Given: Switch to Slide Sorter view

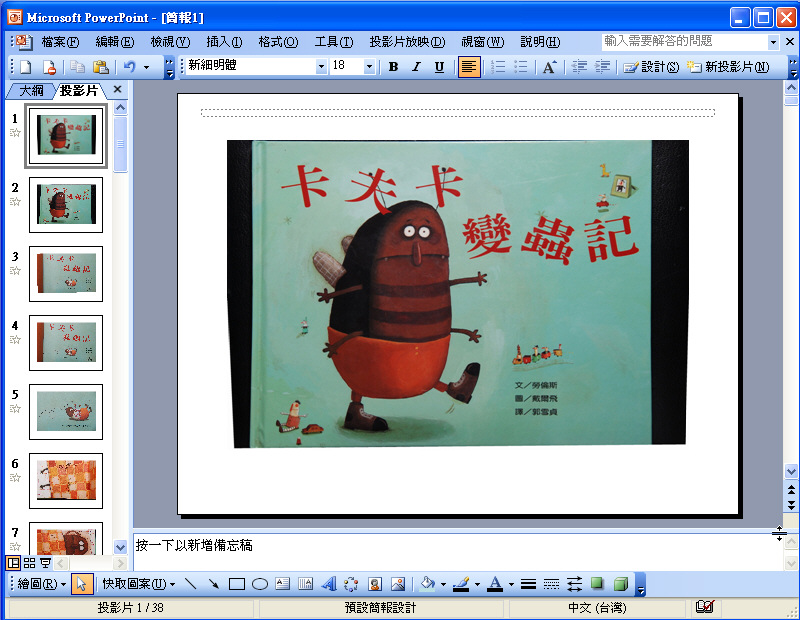Looking at the screenshot, I should click(30, 563).
